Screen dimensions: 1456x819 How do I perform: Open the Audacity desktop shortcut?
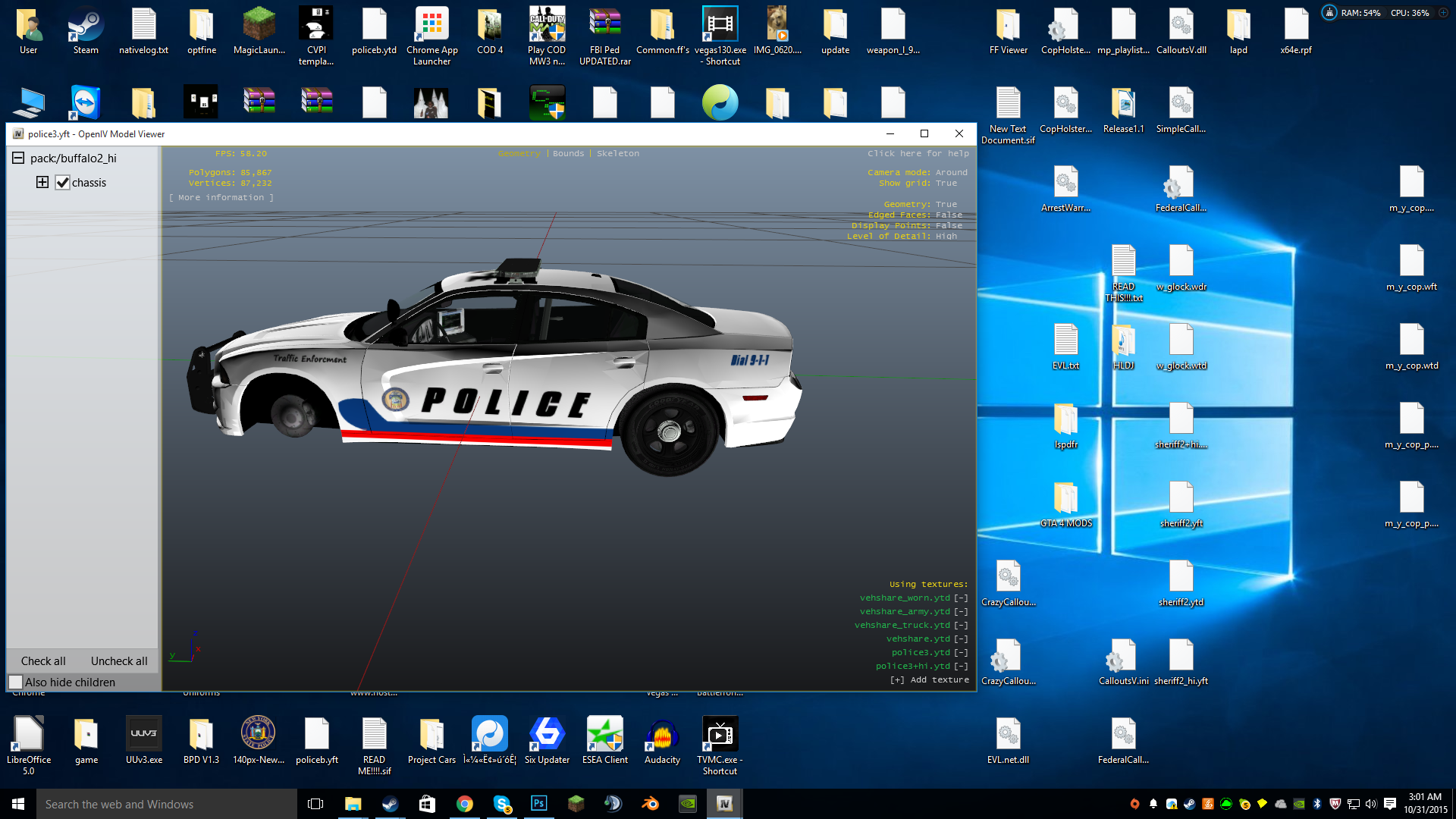[662, 734]
